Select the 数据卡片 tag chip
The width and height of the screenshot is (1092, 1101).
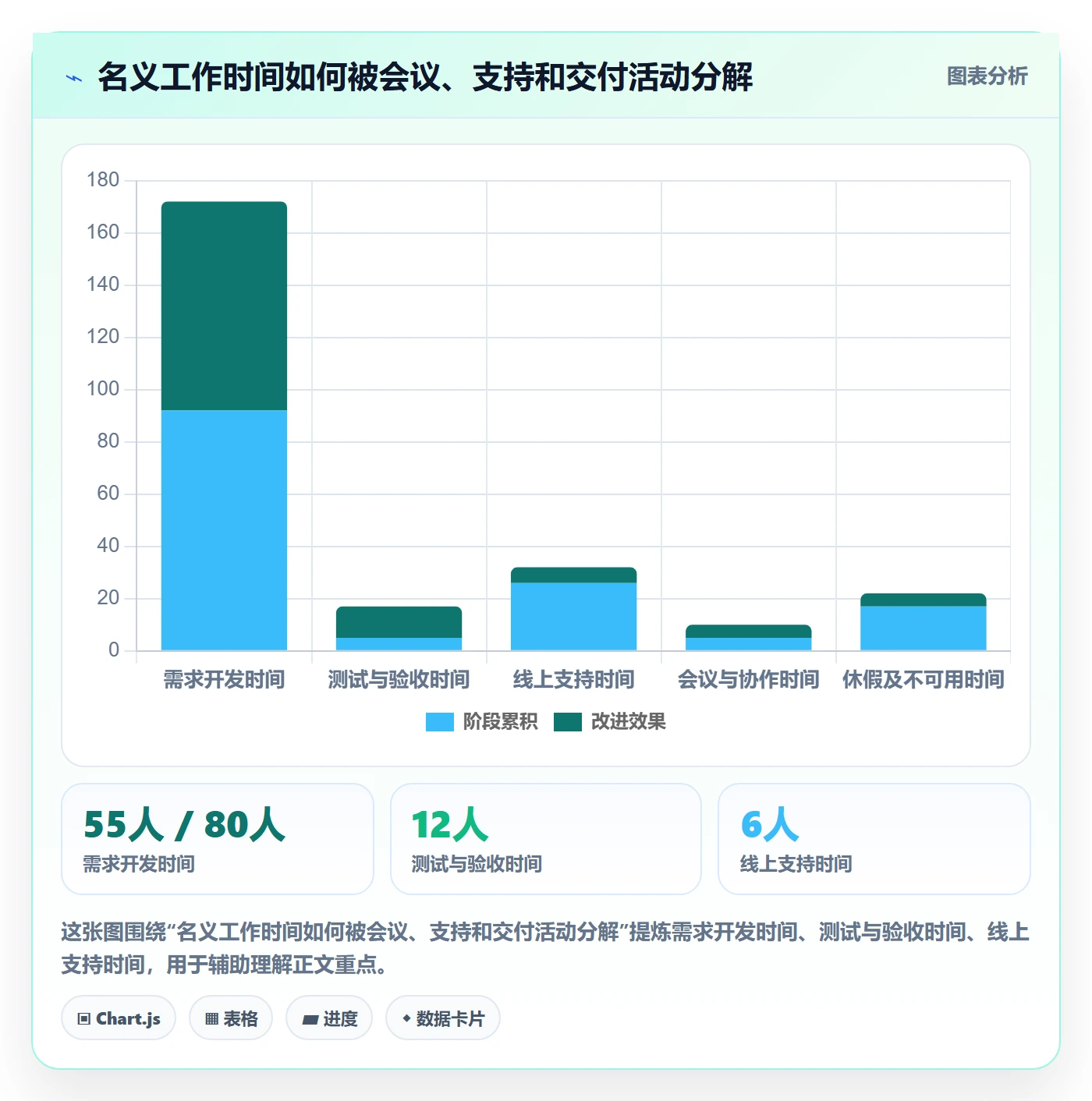click(x=443, y=1018)
